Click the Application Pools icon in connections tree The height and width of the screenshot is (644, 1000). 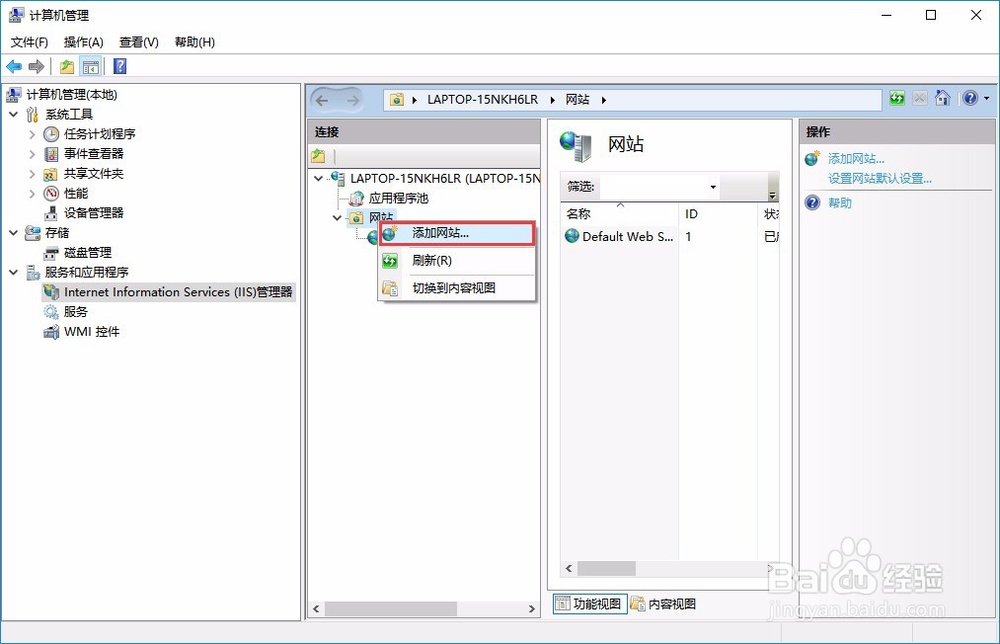tap(357, 198)
